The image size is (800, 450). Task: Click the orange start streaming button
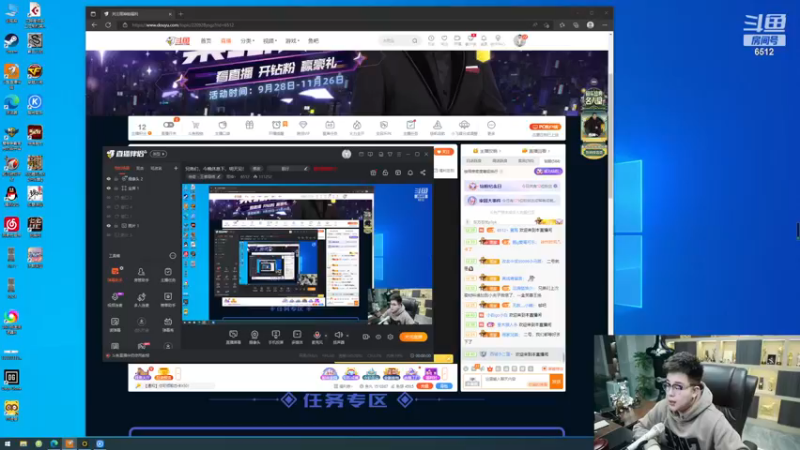(413, 337)
